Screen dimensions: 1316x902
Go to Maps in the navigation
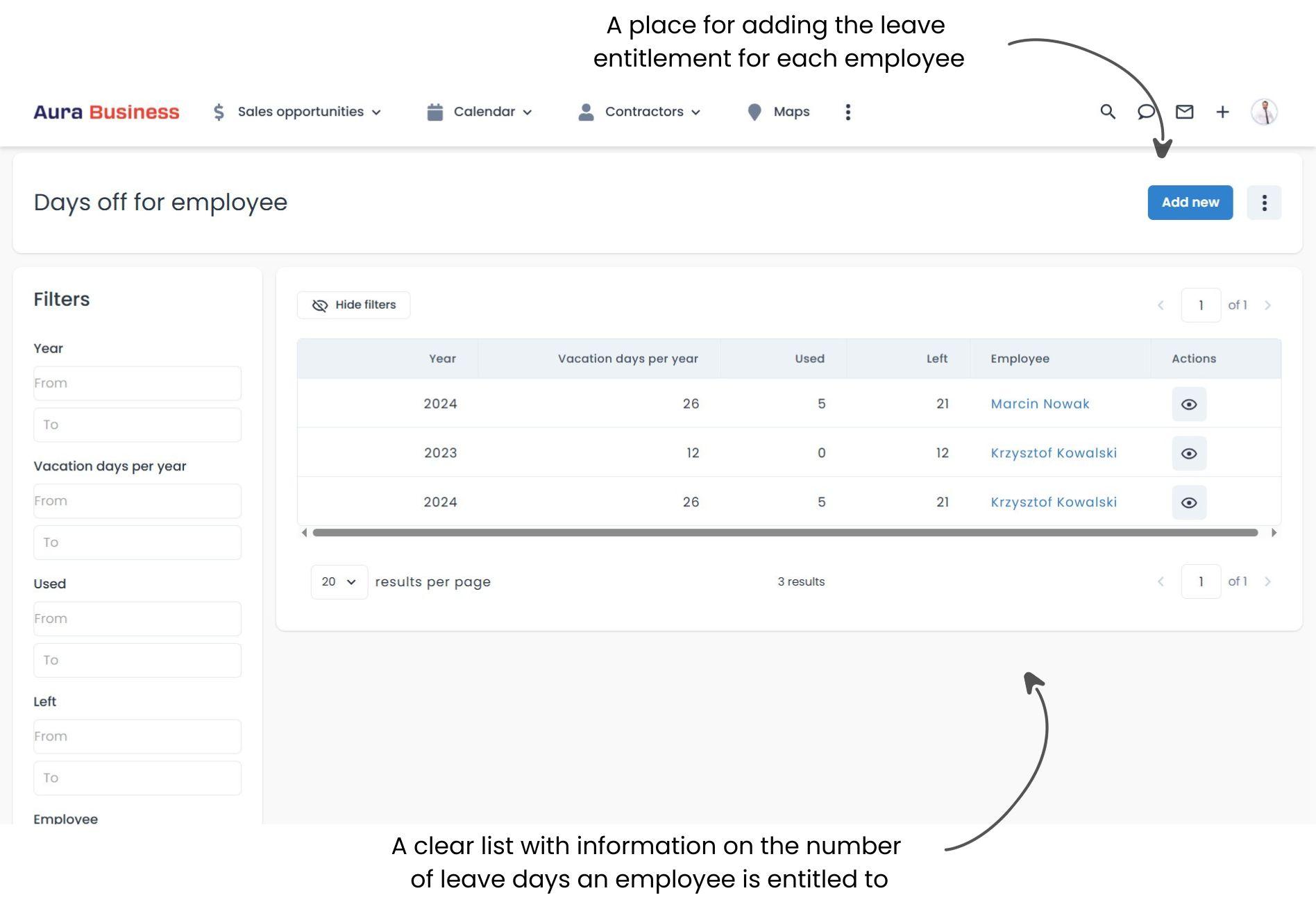pos(779,112)
